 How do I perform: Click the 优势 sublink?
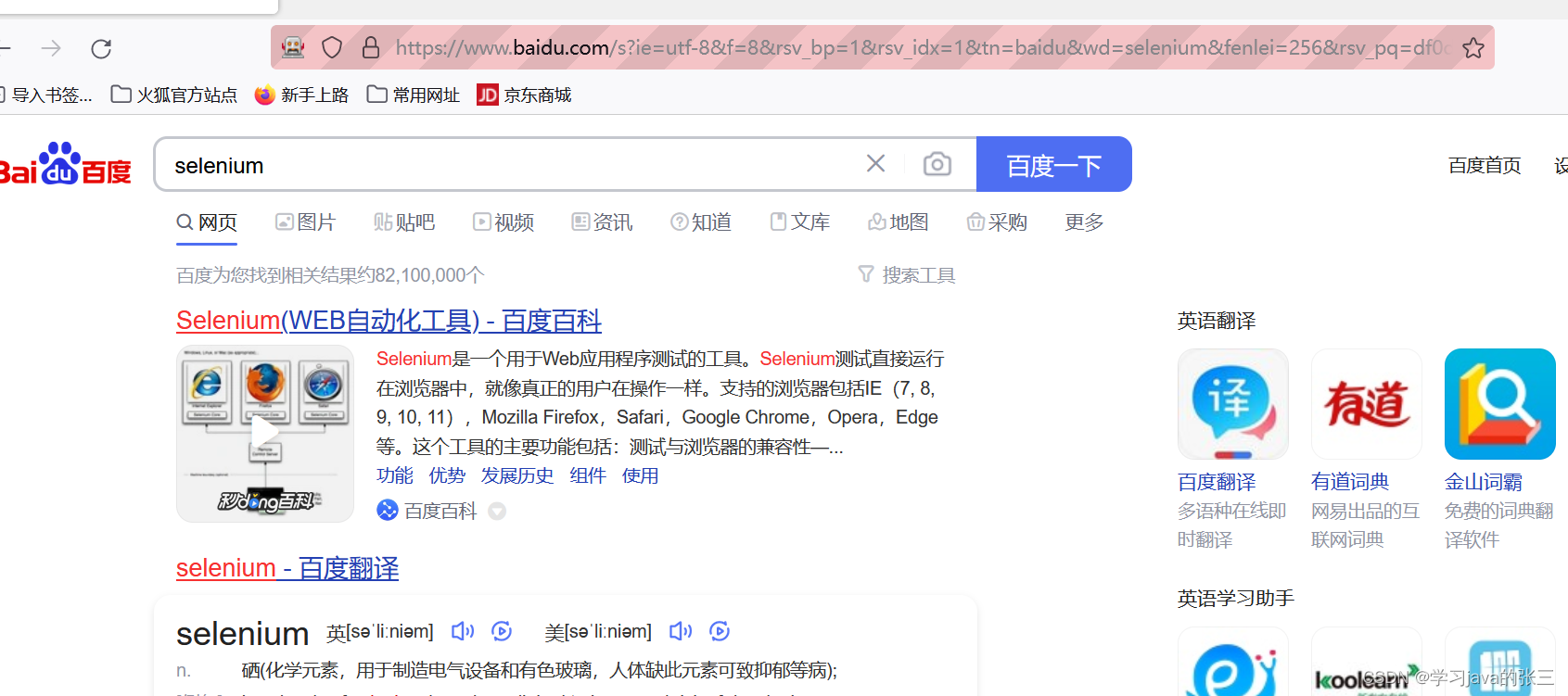click(x=447, y=475)
